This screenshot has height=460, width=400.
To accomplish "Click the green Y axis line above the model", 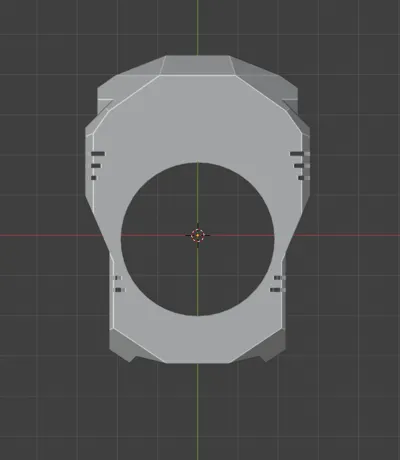I will pos(197,27).
